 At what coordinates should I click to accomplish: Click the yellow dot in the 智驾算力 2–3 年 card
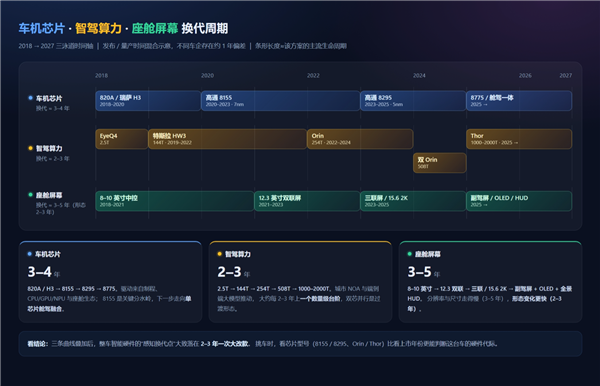[220, 254]
